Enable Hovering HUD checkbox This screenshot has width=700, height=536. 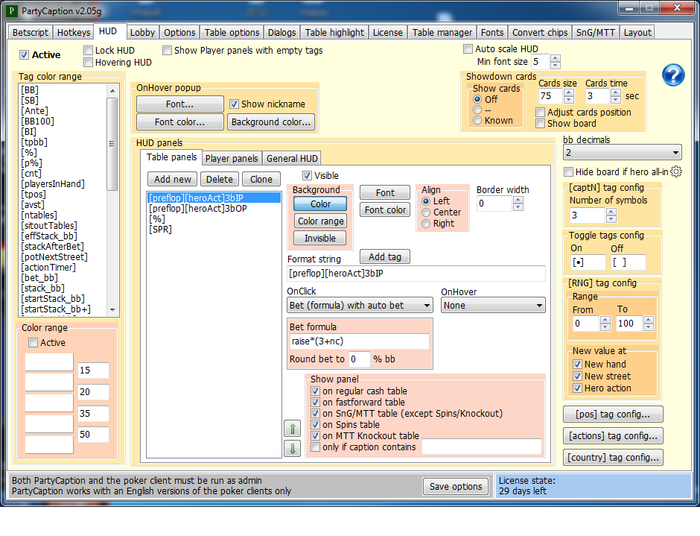88,62
